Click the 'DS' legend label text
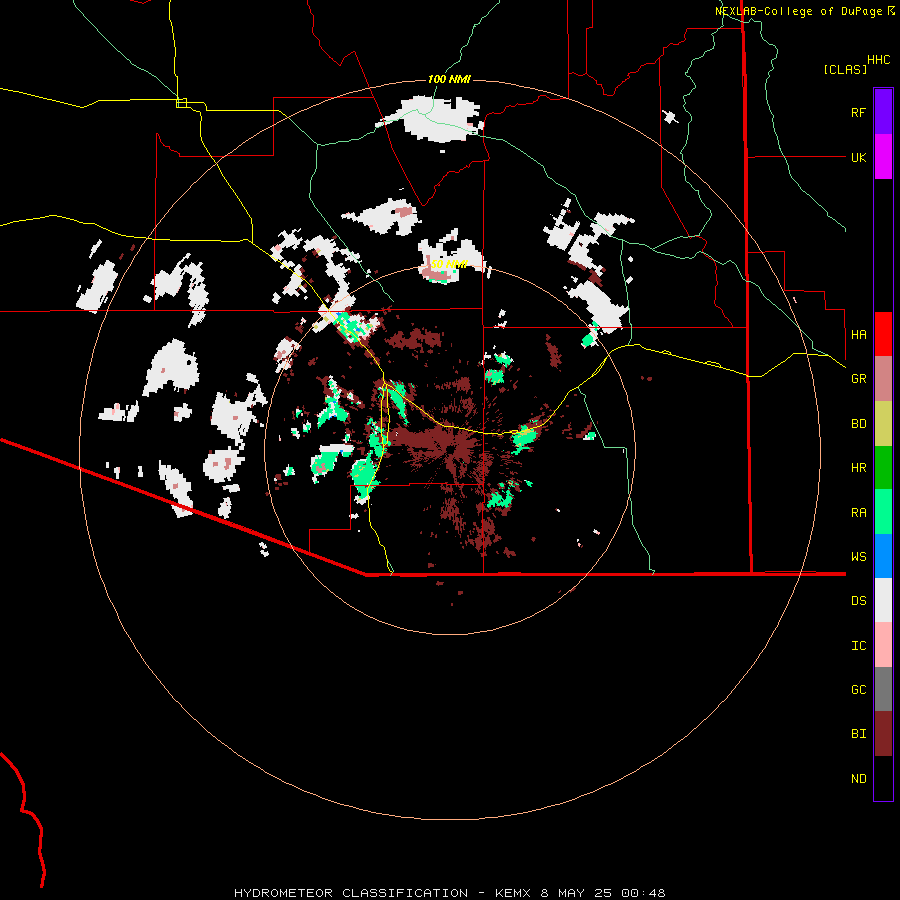 tap(858, 601)
